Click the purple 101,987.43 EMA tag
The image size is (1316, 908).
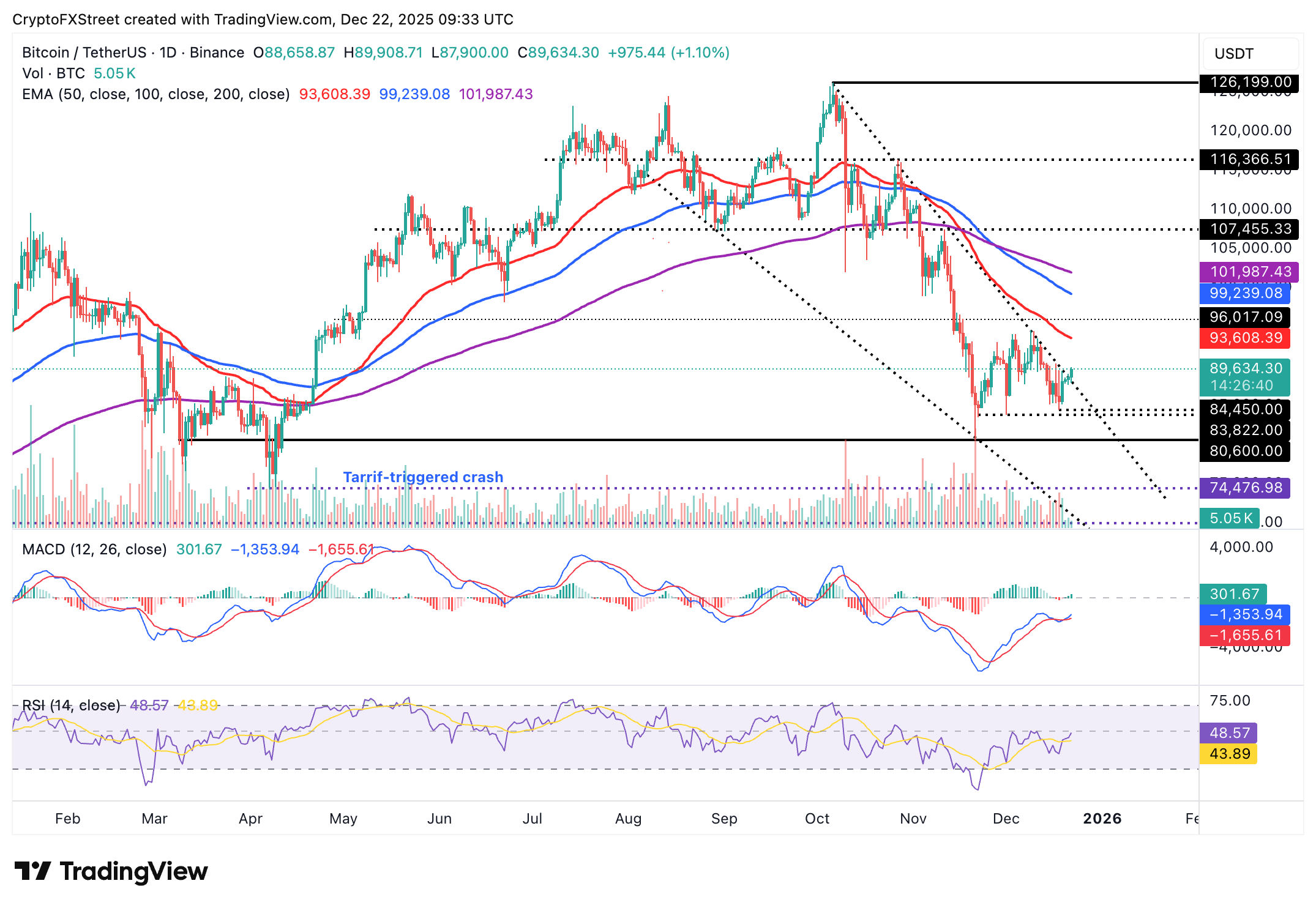pos(1251,272)
